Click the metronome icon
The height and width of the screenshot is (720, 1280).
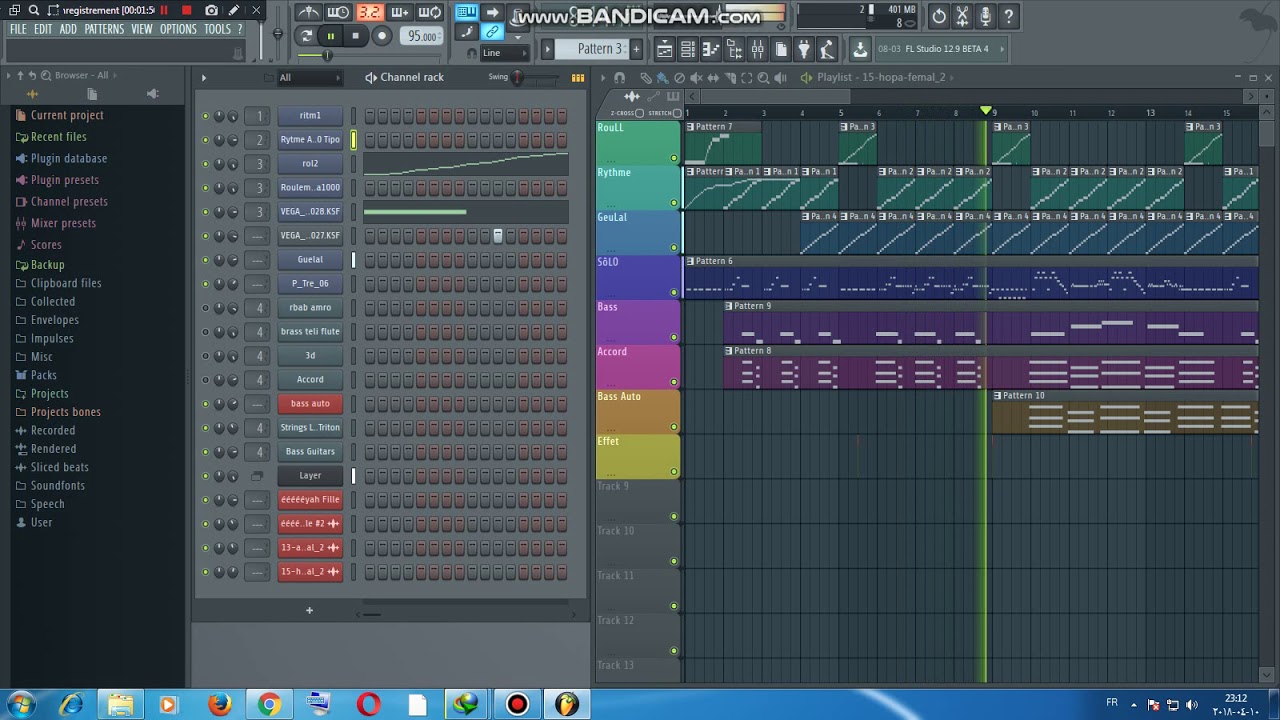click(310, 13)
